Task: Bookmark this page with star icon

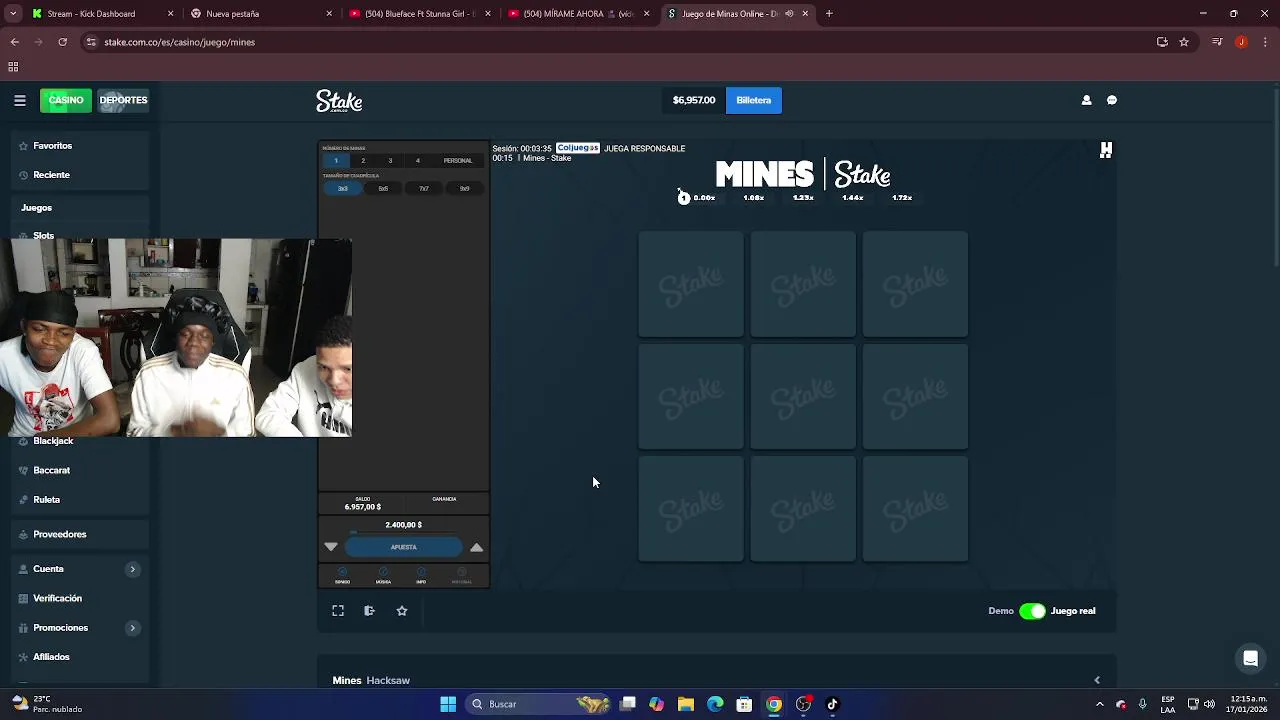Action: point(1184,42)
